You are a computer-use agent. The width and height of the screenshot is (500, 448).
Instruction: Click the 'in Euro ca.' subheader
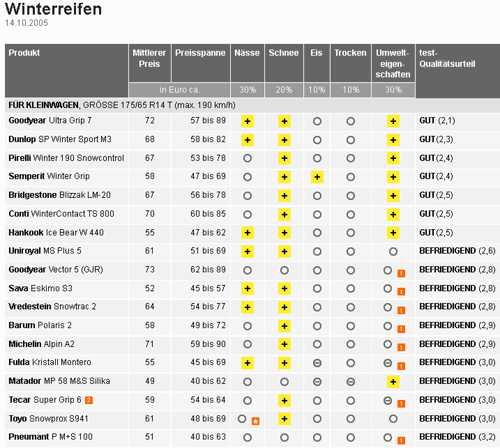[x=179, y=90]
